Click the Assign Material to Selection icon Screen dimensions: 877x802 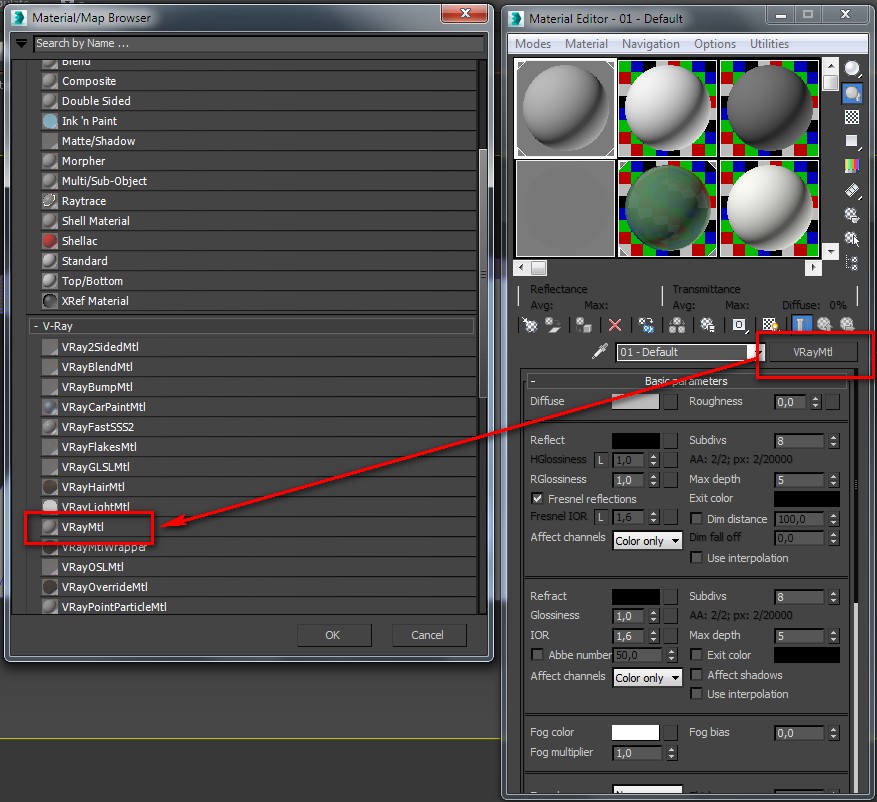tap(583, 324)
